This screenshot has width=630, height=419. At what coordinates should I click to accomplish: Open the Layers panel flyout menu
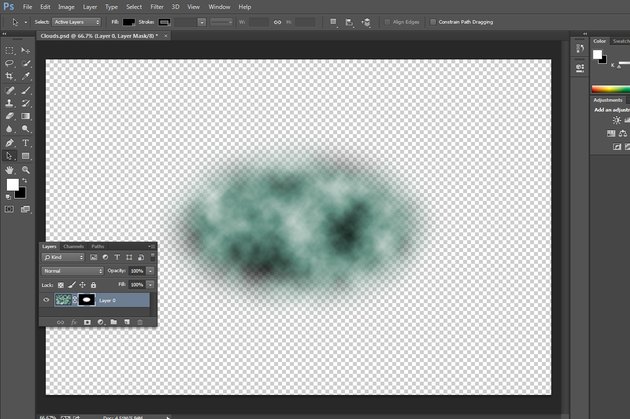151,246
